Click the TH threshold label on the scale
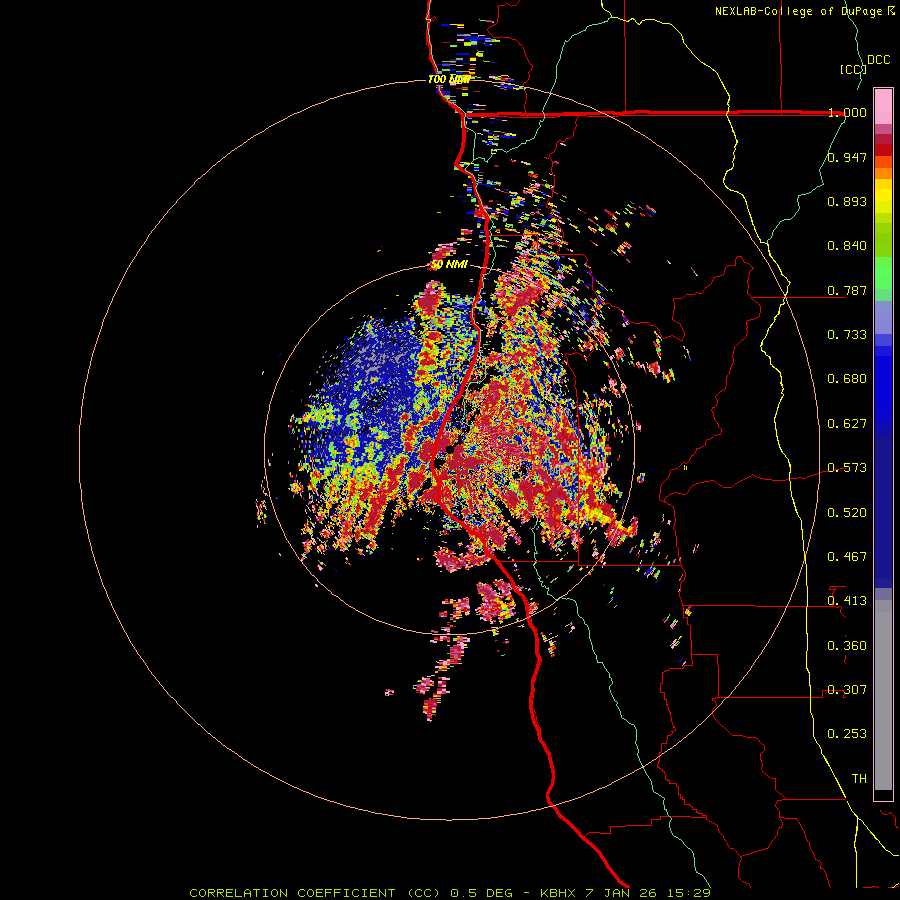Viewport: 900px width, 900px height. 859,779
